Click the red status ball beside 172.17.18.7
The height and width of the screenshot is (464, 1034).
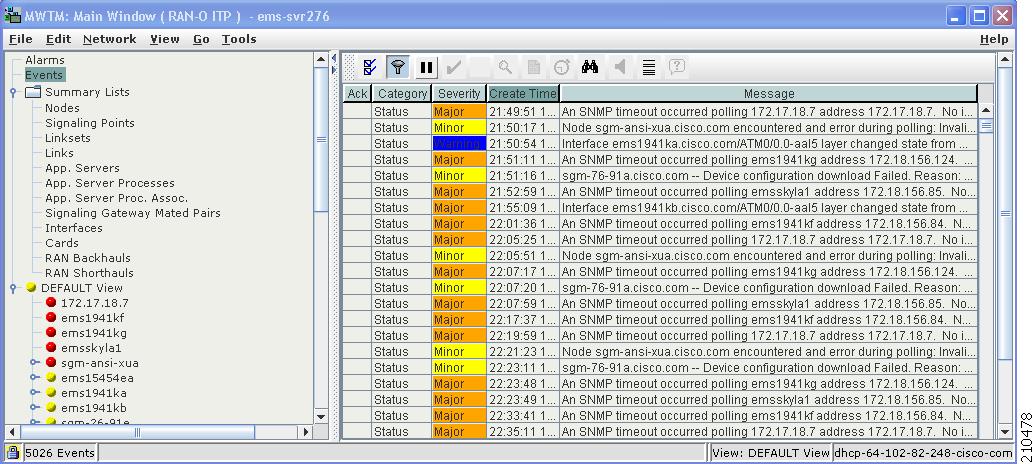click(x=51, y=303)
